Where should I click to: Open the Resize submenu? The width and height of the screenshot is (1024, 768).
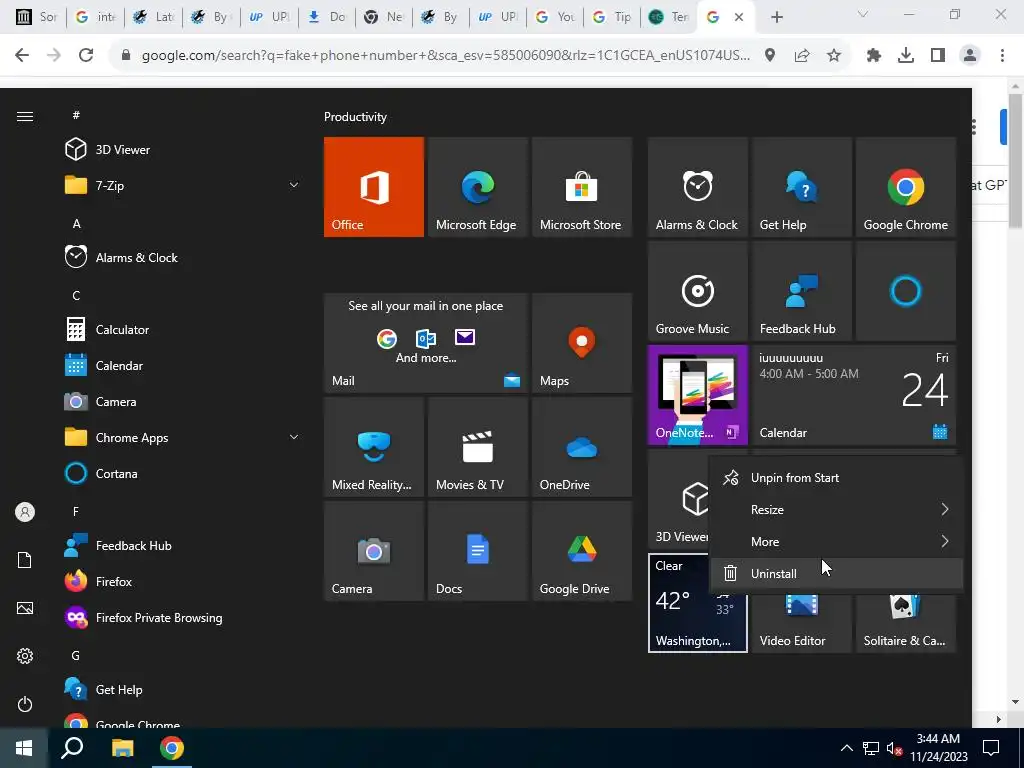coord(836,509)
